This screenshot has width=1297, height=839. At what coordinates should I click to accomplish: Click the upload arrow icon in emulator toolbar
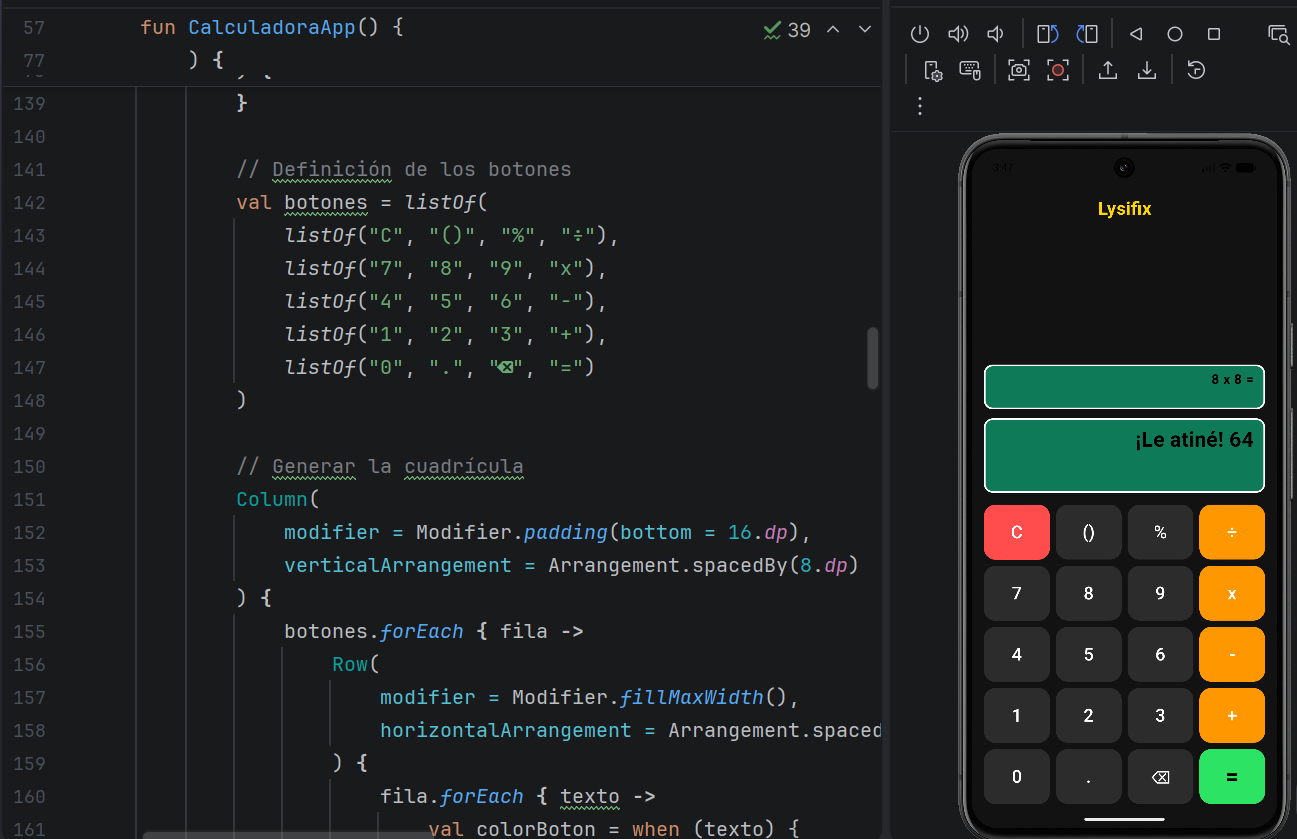pos(1108,70)
